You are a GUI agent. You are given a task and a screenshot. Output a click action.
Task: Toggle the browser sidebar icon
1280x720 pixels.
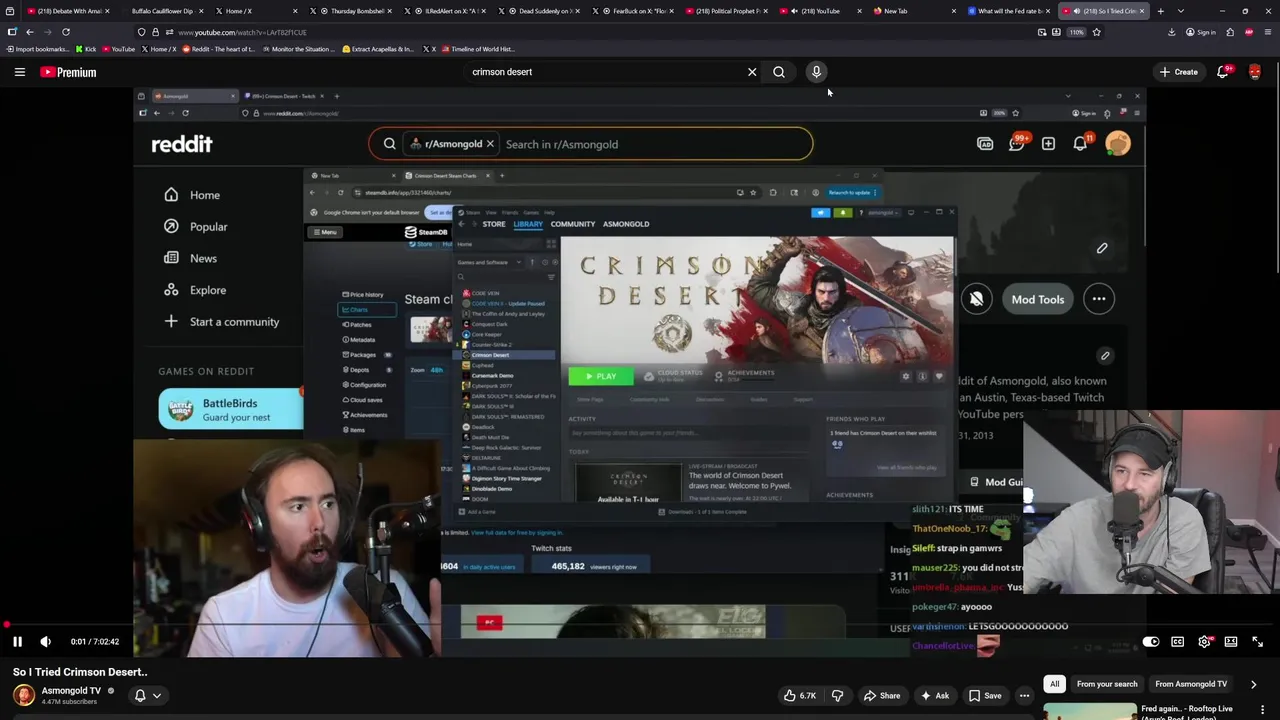tap(12, 32)
